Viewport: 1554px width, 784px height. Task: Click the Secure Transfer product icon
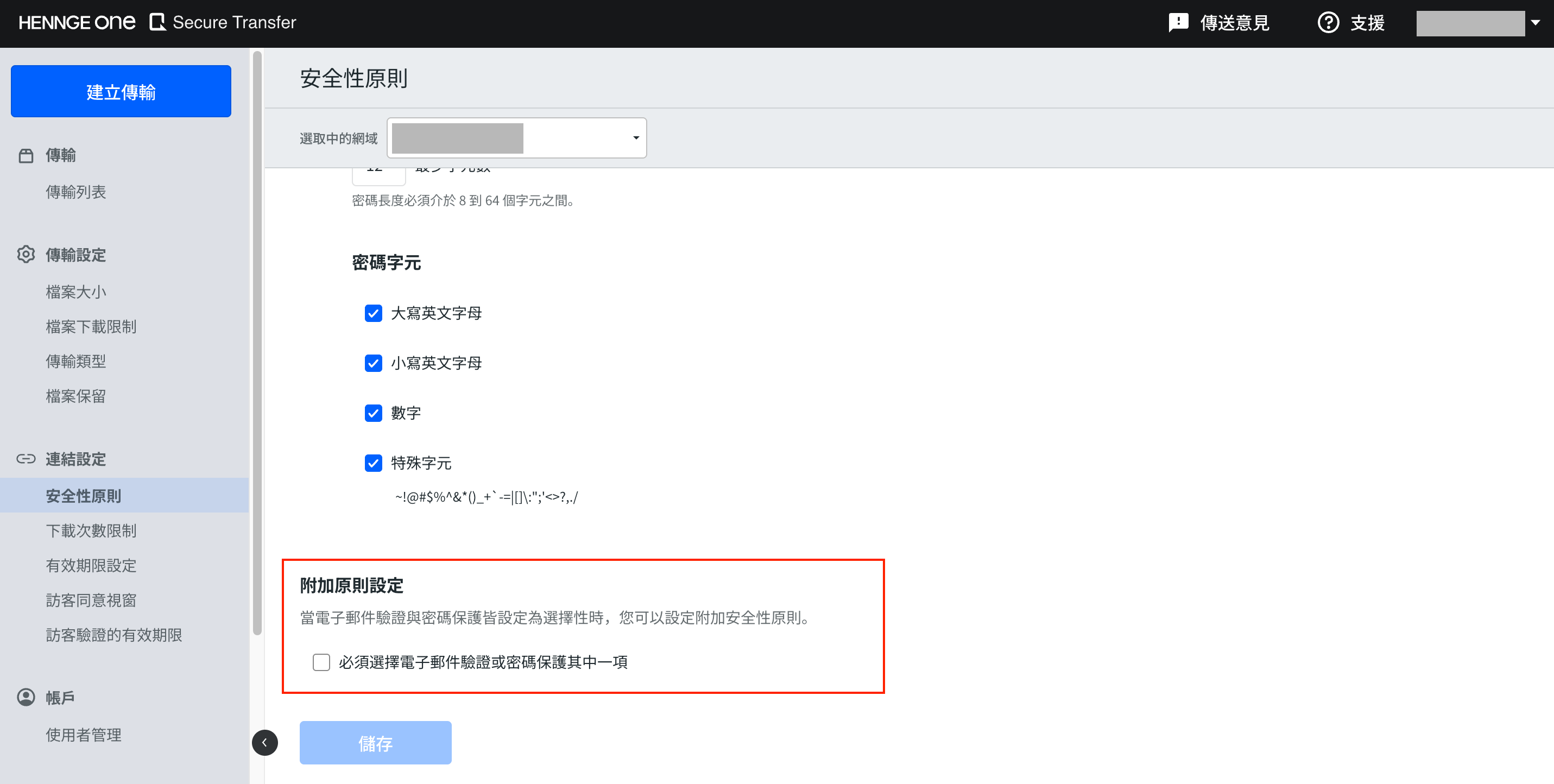[157, 22]
